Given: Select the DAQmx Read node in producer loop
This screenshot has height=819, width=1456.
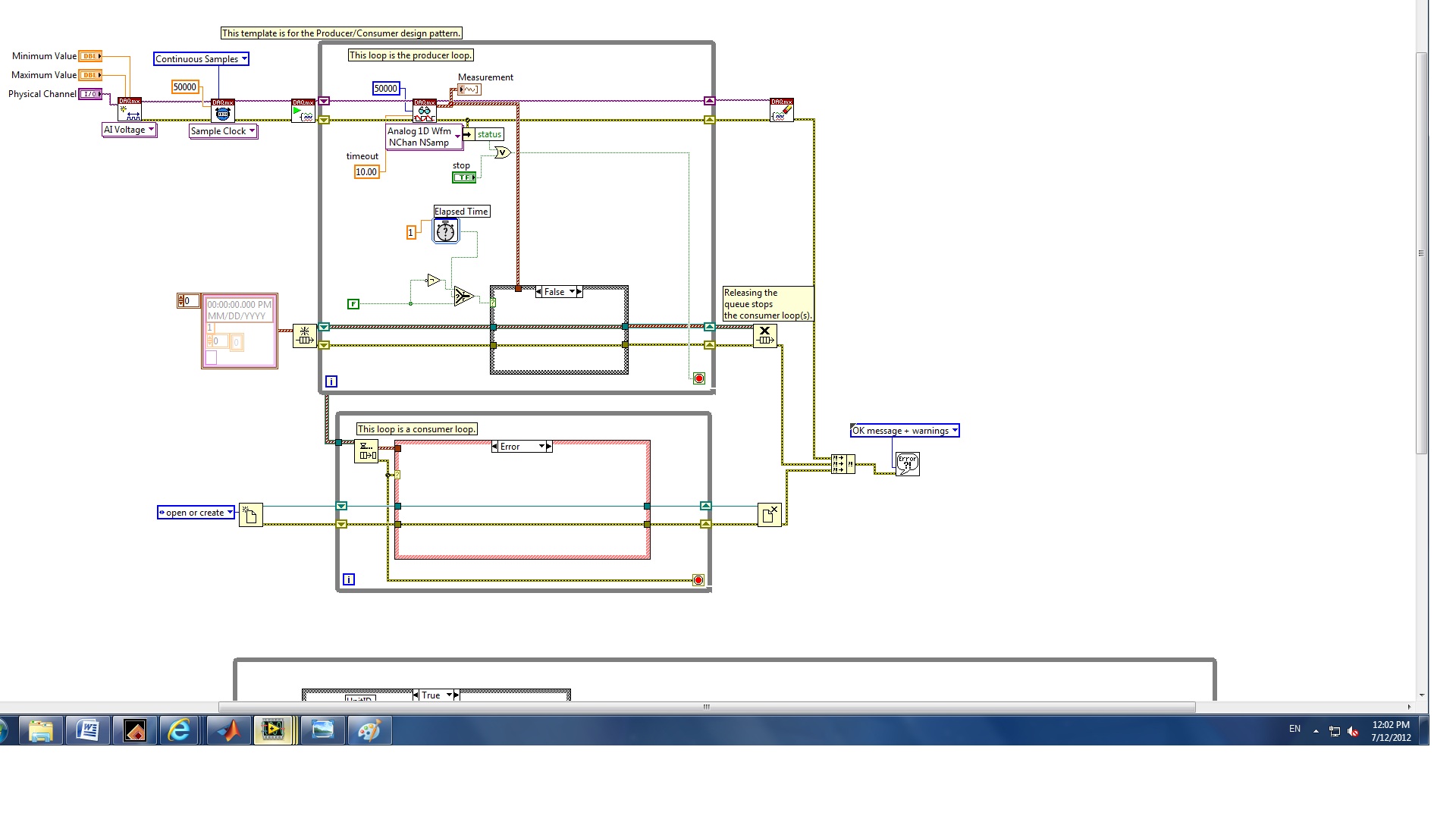Looking at the screenshot, I should (425, 111).
